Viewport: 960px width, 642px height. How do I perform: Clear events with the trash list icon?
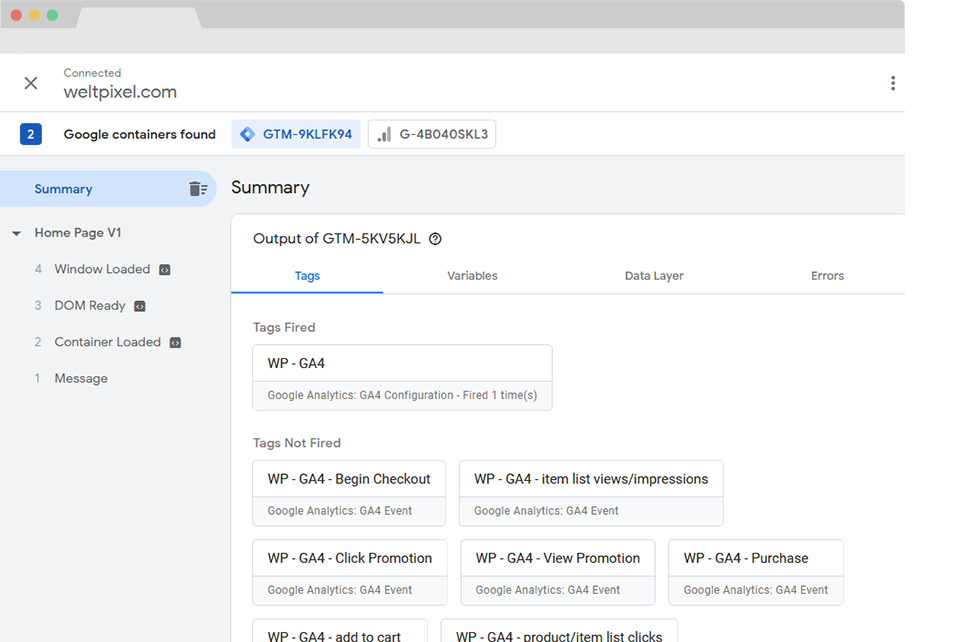pos(197,189)
